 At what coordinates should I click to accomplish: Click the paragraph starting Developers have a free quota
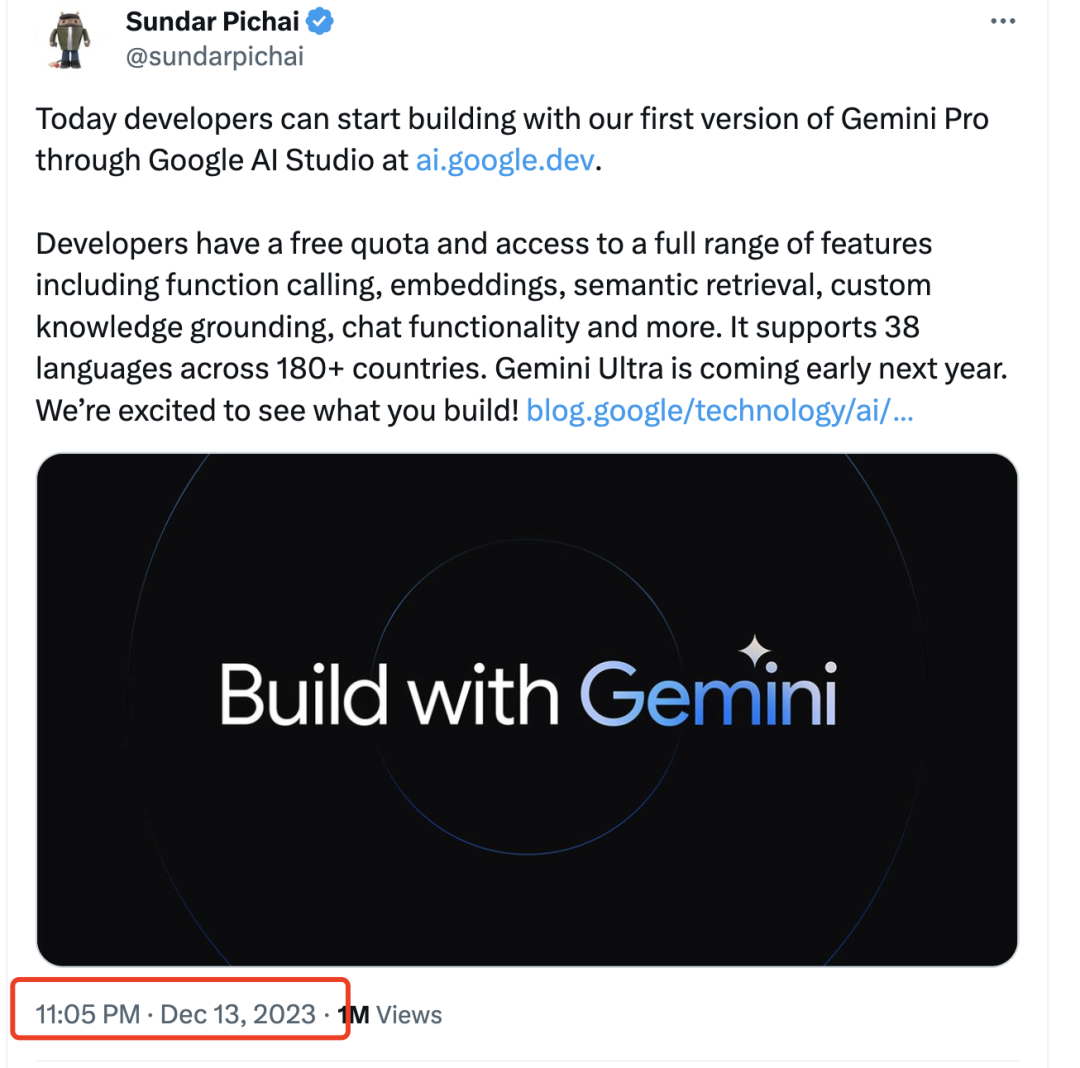483,244
